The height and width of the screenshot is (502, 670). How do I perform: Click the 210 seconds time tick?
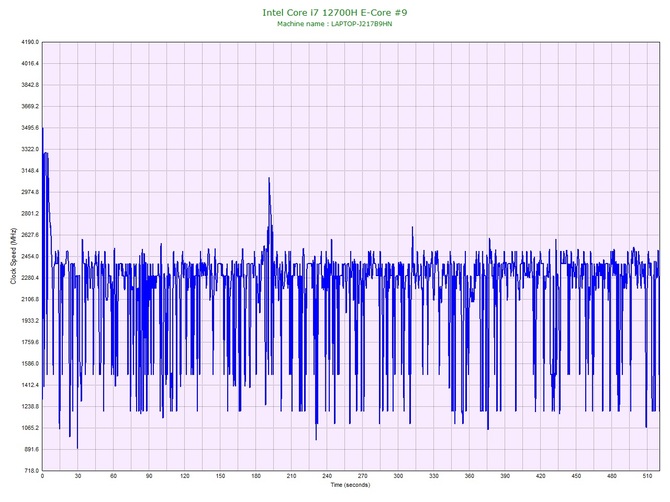tap(291, 476)
